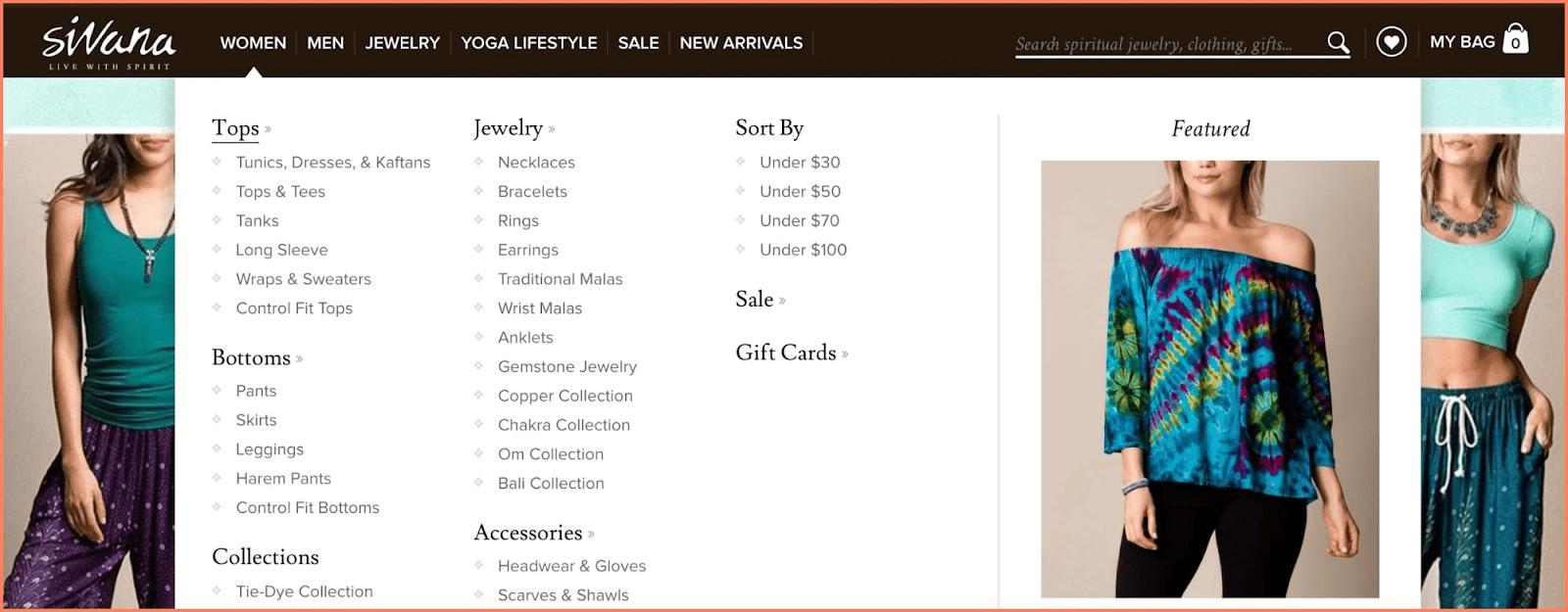Viewport: 1568px width, 612px height.
Task: Open the featured tie-dye top image
Action: (x=1209, y=378)
